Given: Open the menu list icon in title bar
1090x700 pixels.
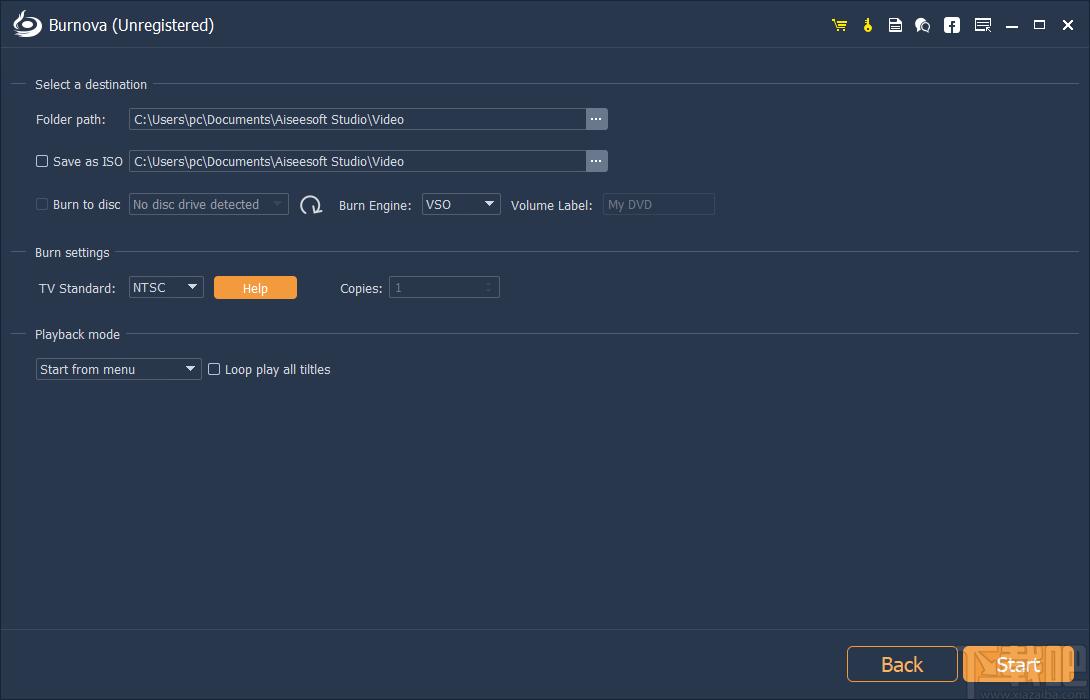Looking at the screenshot, I should coord(982,25).
